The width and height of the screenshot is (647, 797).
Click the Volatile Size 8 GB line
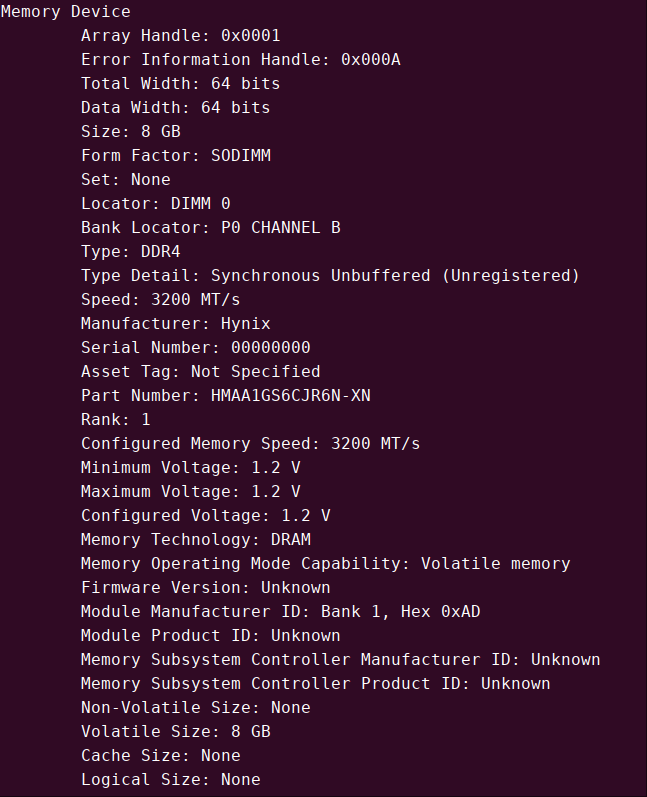(176, 731)
